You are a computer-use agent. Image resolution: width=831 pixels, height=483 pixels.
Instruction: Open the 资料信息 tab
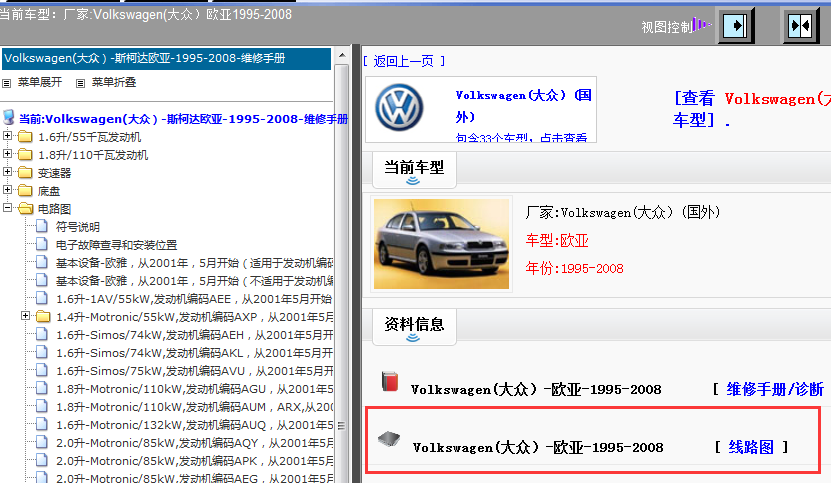pyautogui.click(x=414, y=326)
